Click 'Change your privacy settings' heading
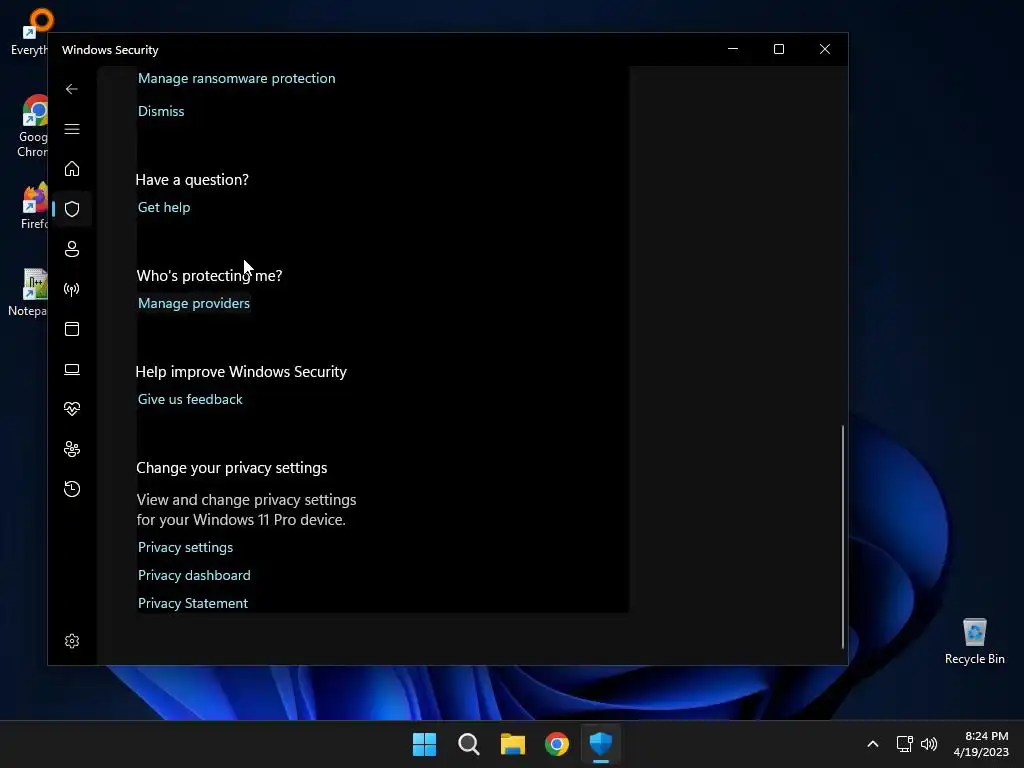 [x=232, y=468]
